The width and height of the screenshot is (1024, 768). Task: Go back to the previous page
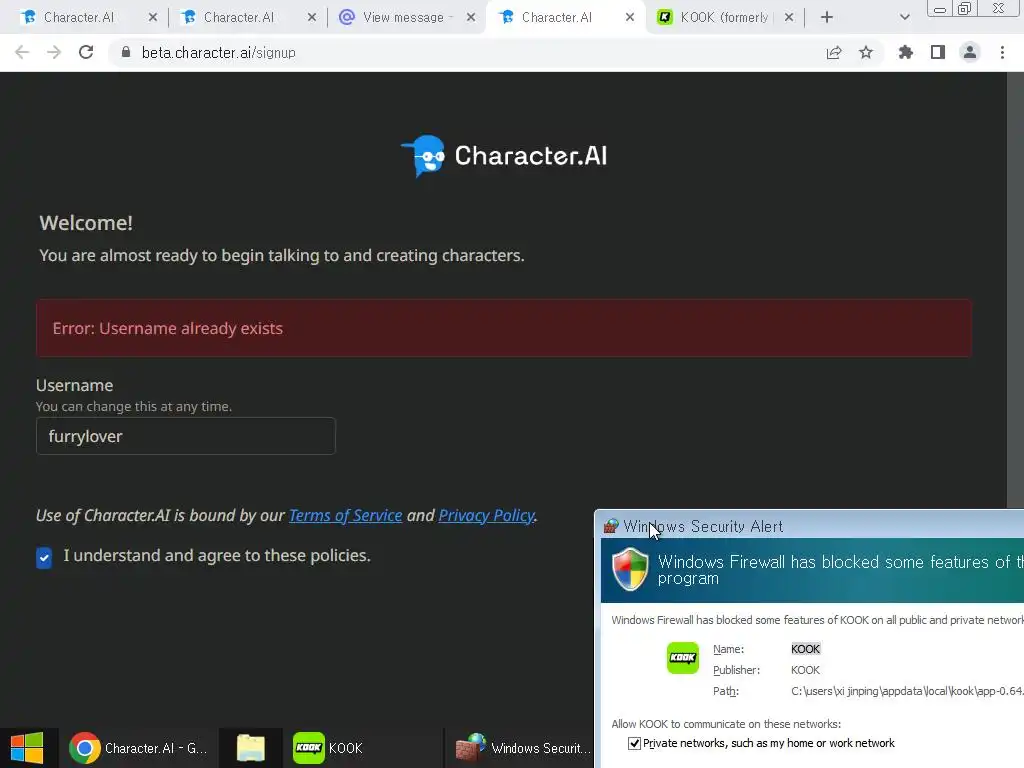(22, 52)
